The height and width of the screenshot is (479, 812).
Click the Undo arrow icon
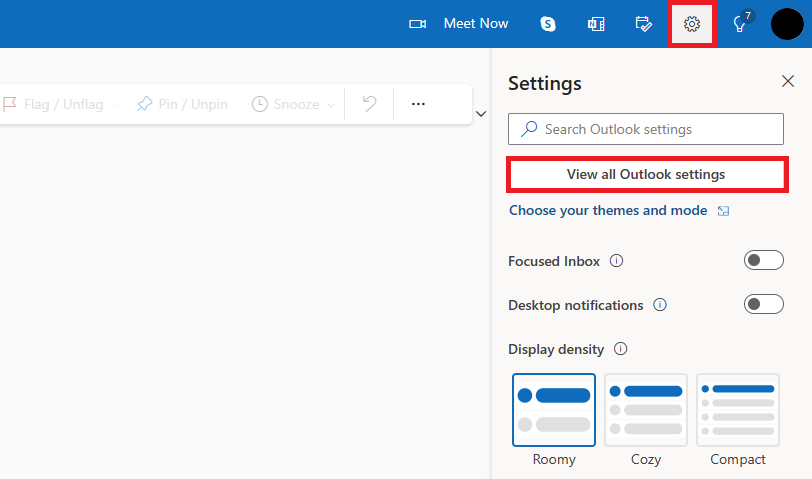(x=369, y=104)
